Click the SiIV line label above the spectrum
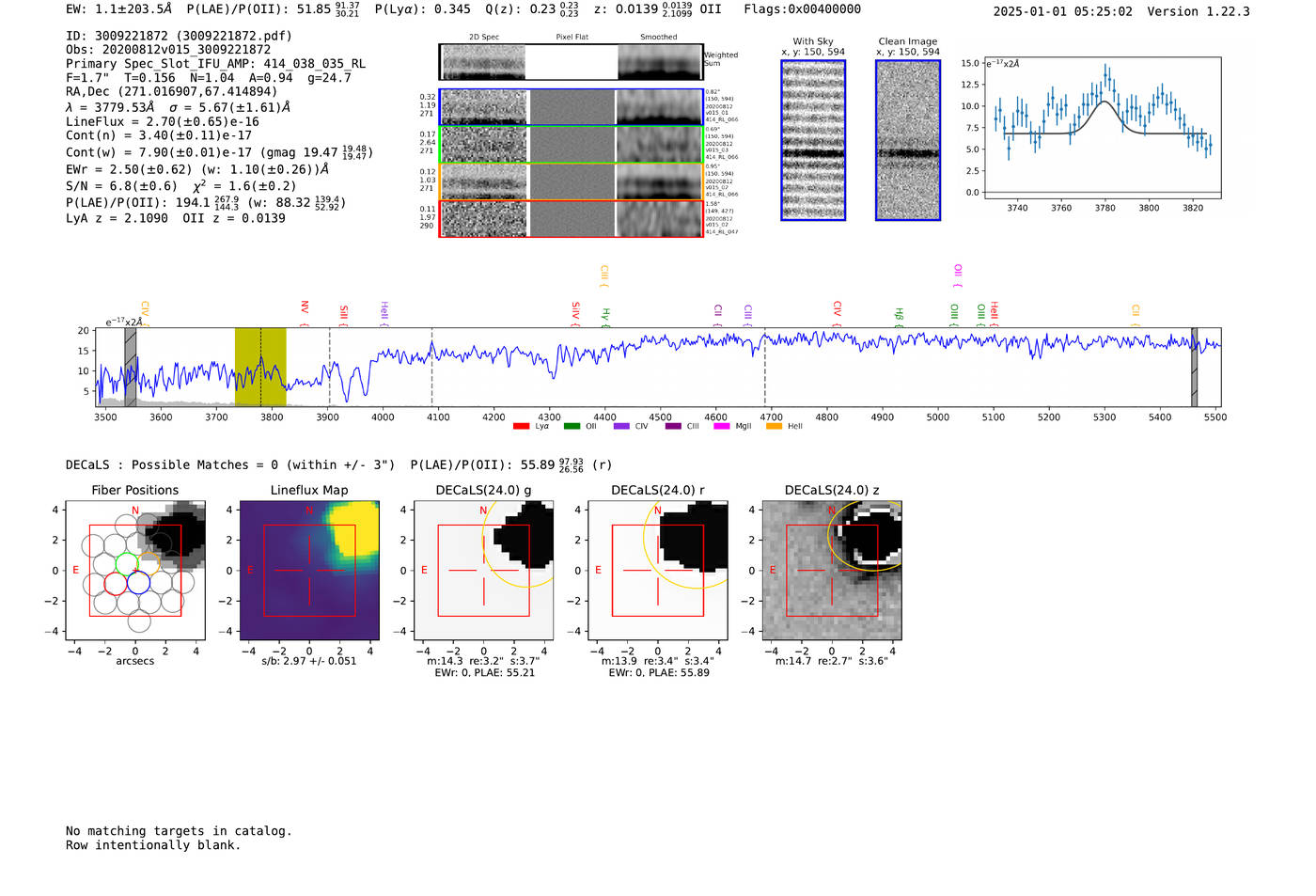1316x896 pixels. pyautogui.click(x=575, y=313)
